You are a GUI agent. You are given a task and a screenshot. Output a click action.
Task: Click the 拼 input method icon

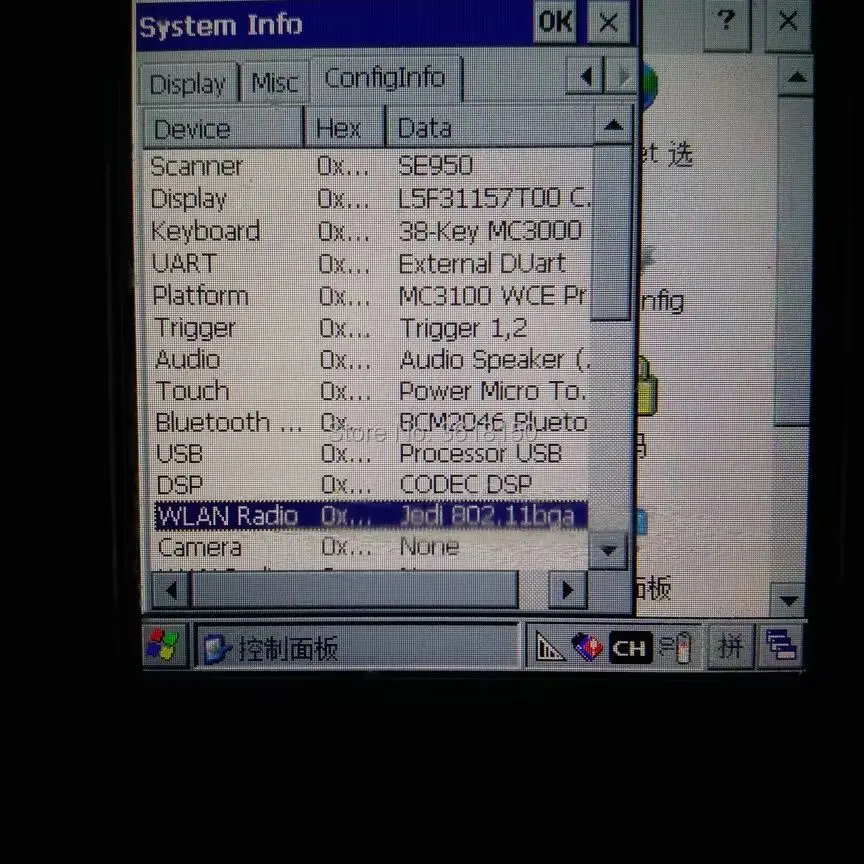(x=730, y=646)
